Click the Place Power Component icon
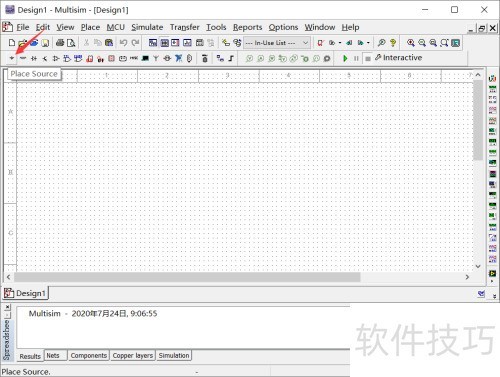Viewport: 500px width, 377px height. click(123, 58)
